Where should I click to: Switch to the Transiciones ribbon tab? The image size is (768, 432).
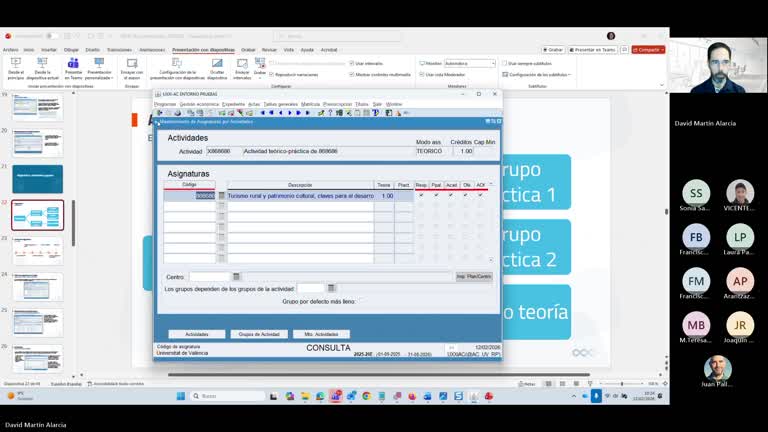pyautogui.click(x=119, y=49)
